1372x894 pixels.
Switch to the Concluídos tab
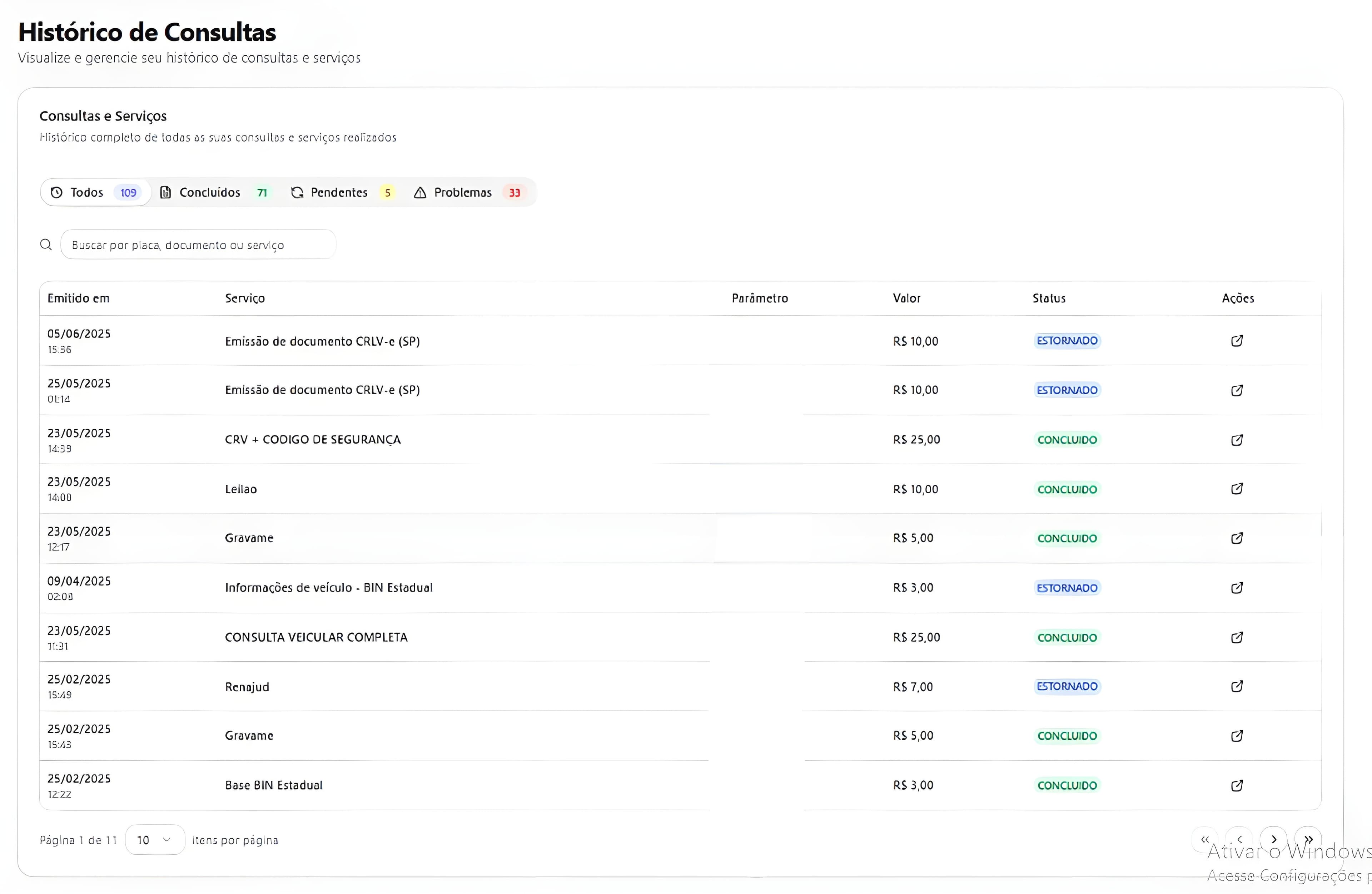pyautogui.click(x=213, y=193)
